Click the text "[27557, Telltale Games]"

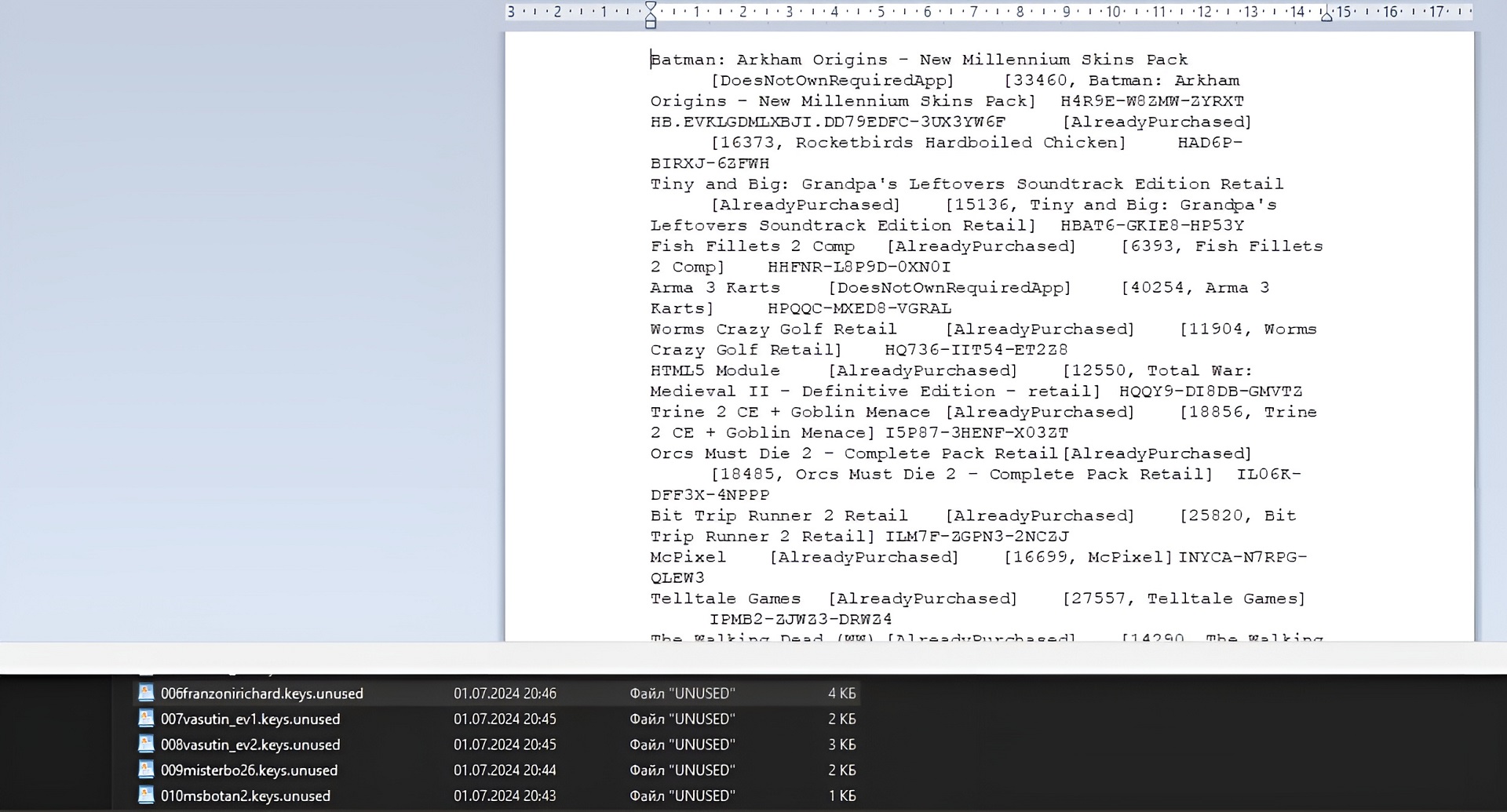pyautogui.click(x=1184, y=599)
